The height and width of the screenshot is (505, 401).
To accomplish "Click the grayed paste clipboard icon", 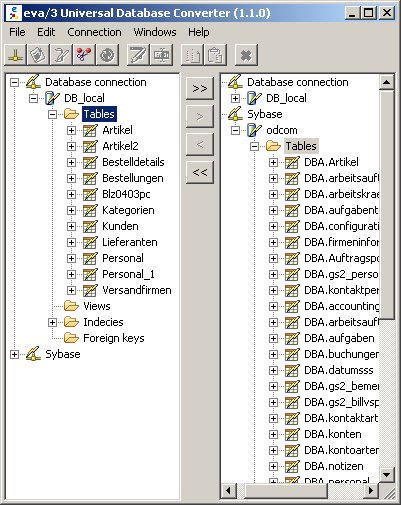I will pyautogui.click(x=215, y=55).
